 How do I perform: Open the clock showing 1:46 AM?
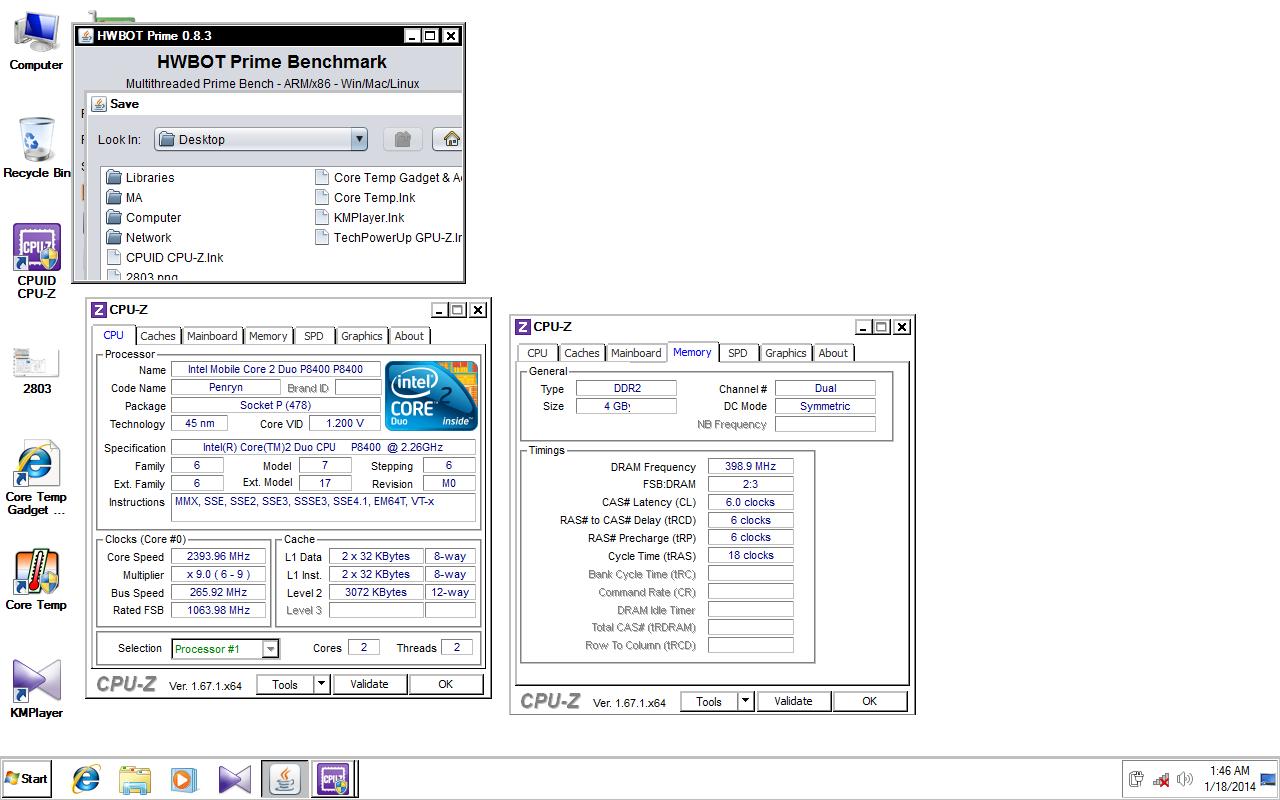1229,779
